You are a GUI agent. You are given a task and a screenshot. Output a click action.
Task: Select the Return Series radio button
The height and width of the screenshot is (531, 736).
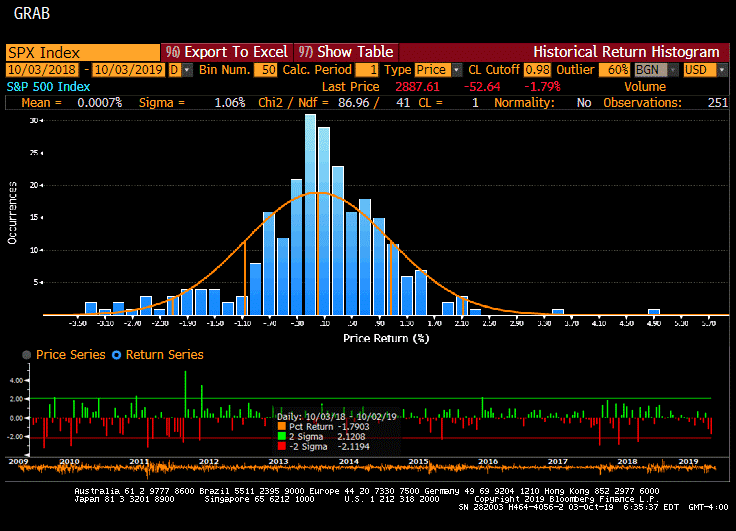point(116,355)
